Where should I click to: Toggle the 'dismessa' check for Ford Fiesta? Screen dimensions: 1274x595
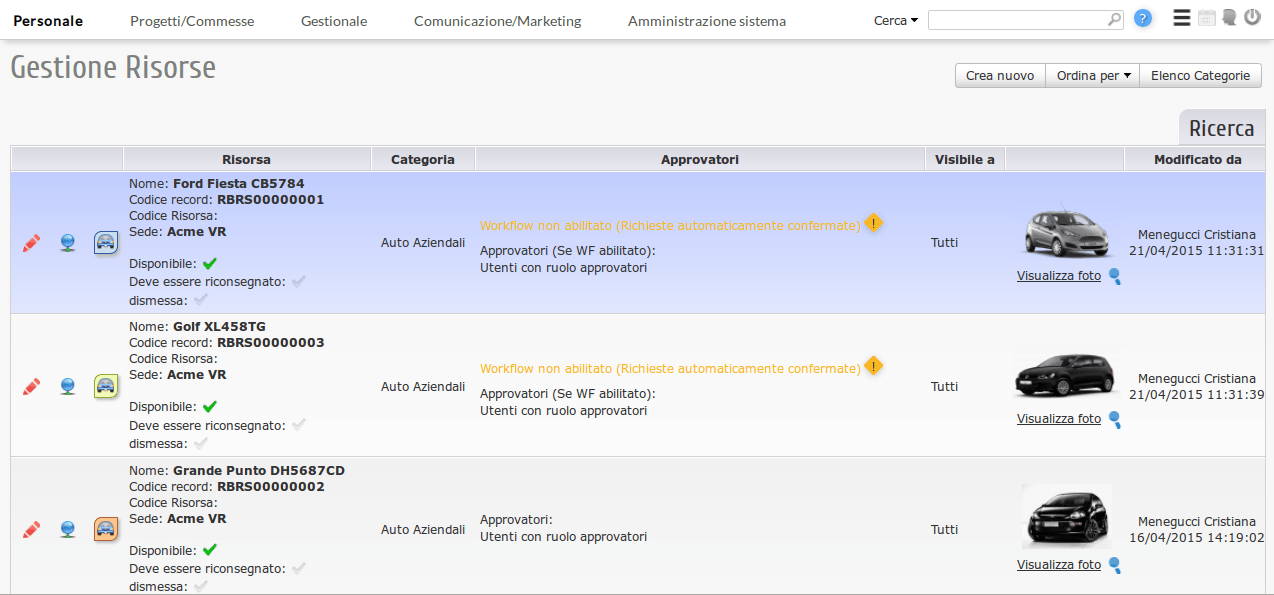tap(201, 299)
